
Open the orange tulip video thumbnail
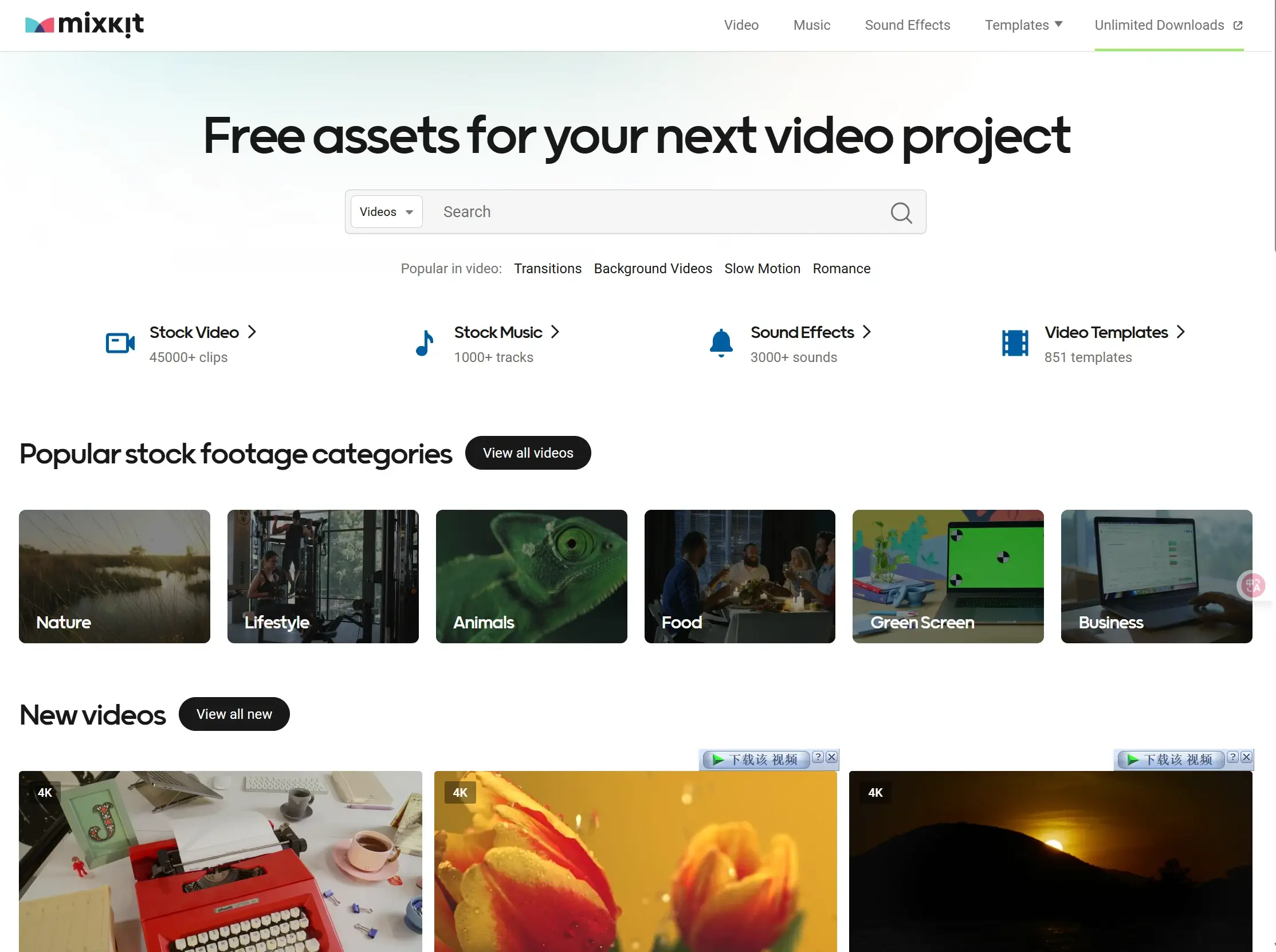[635, 861]
